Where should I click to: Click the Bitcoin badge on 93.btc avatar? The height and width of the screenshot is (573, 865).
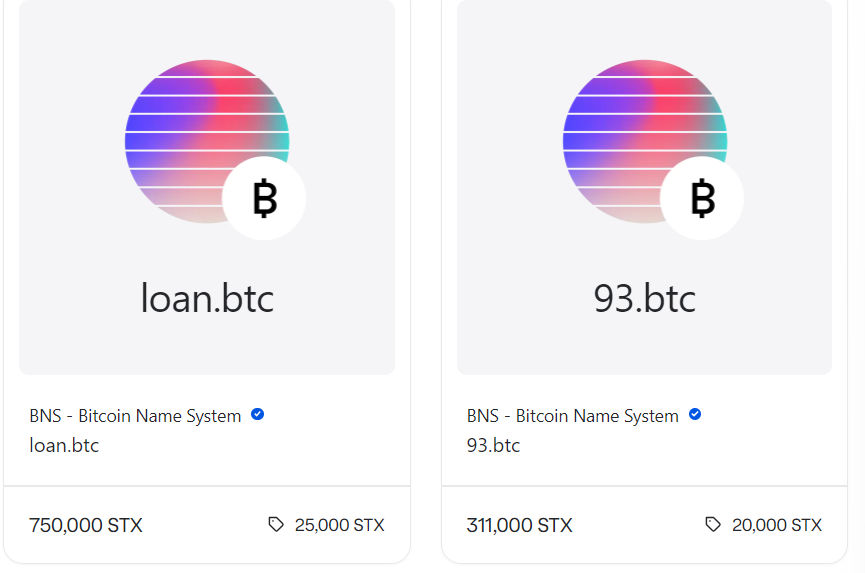702,198
